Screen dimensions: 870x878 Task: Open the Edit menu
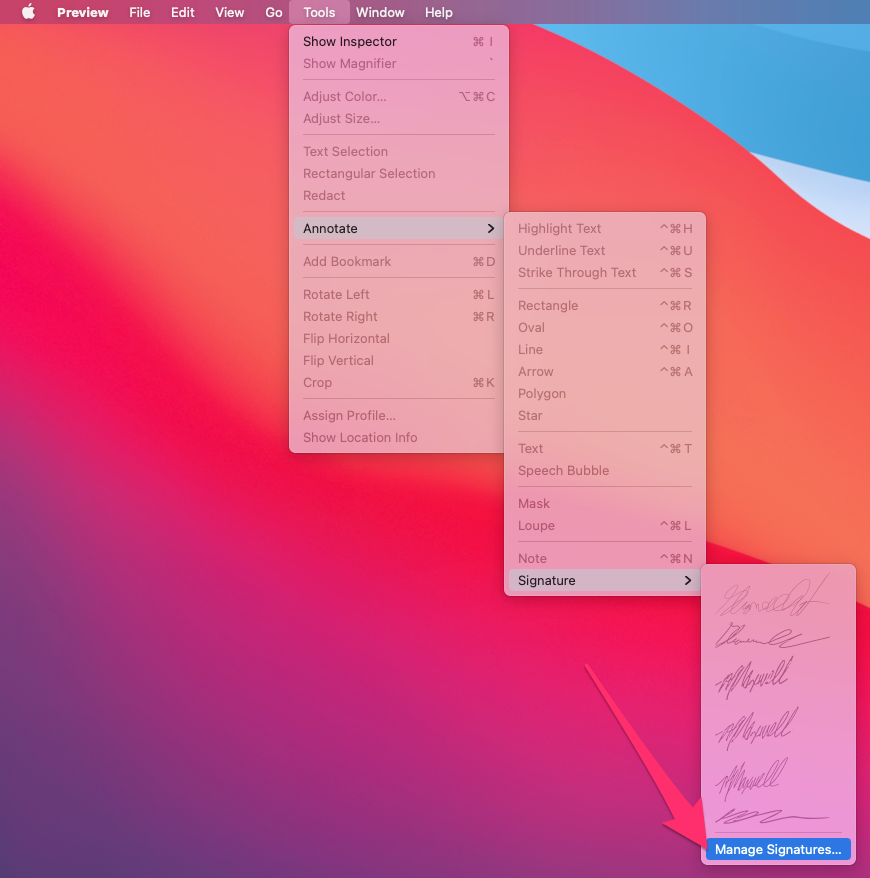tap(183, 12)
